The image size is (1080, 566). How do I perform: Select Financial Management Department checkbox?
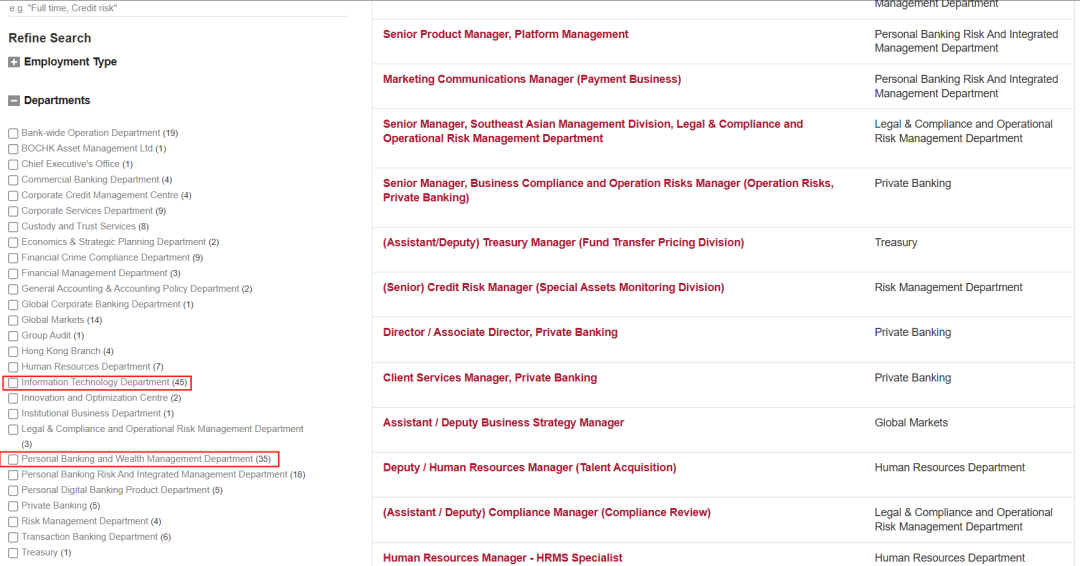point(13,273)
